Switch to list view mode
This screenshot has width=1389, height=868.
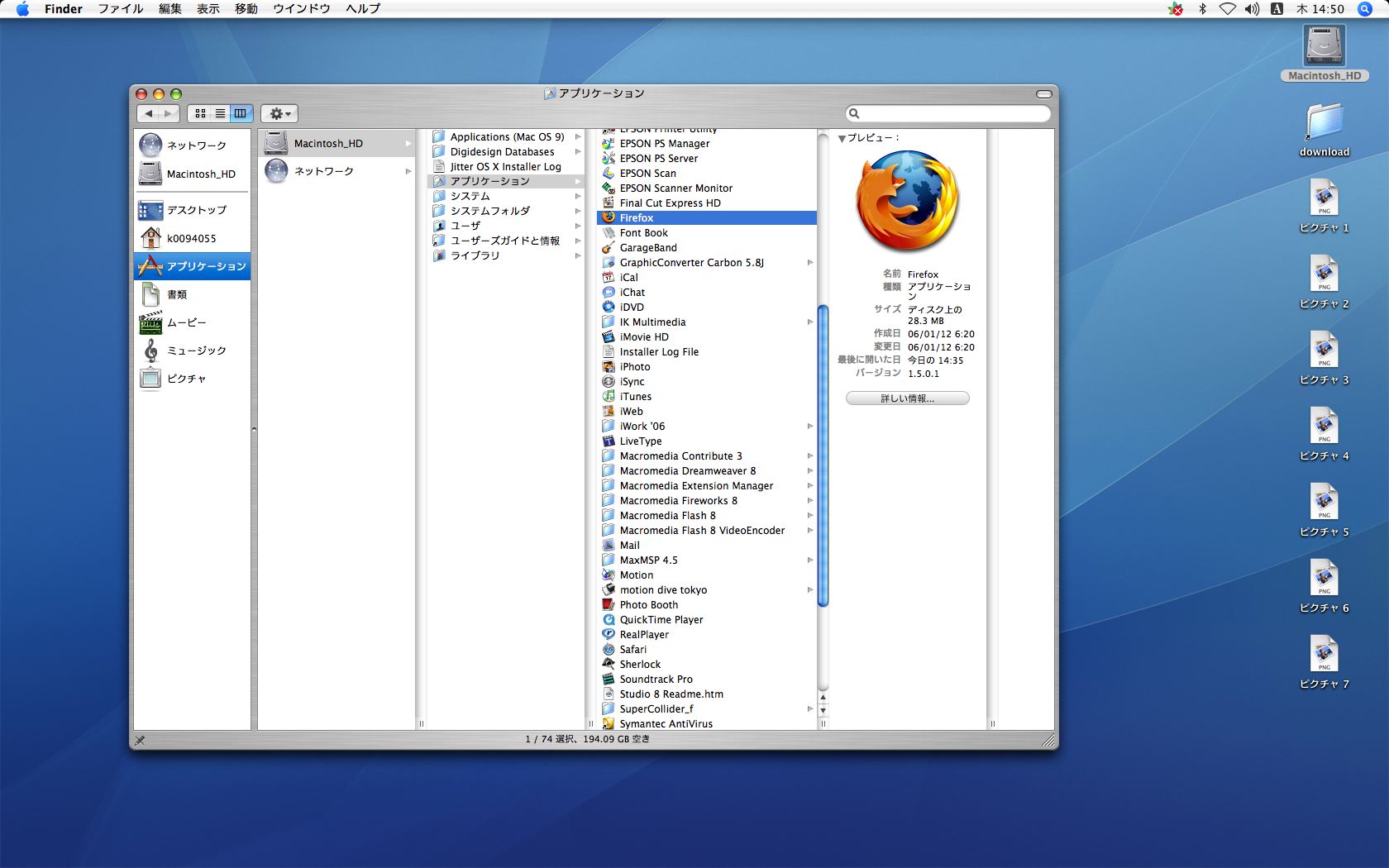click(x=220, y=113)
